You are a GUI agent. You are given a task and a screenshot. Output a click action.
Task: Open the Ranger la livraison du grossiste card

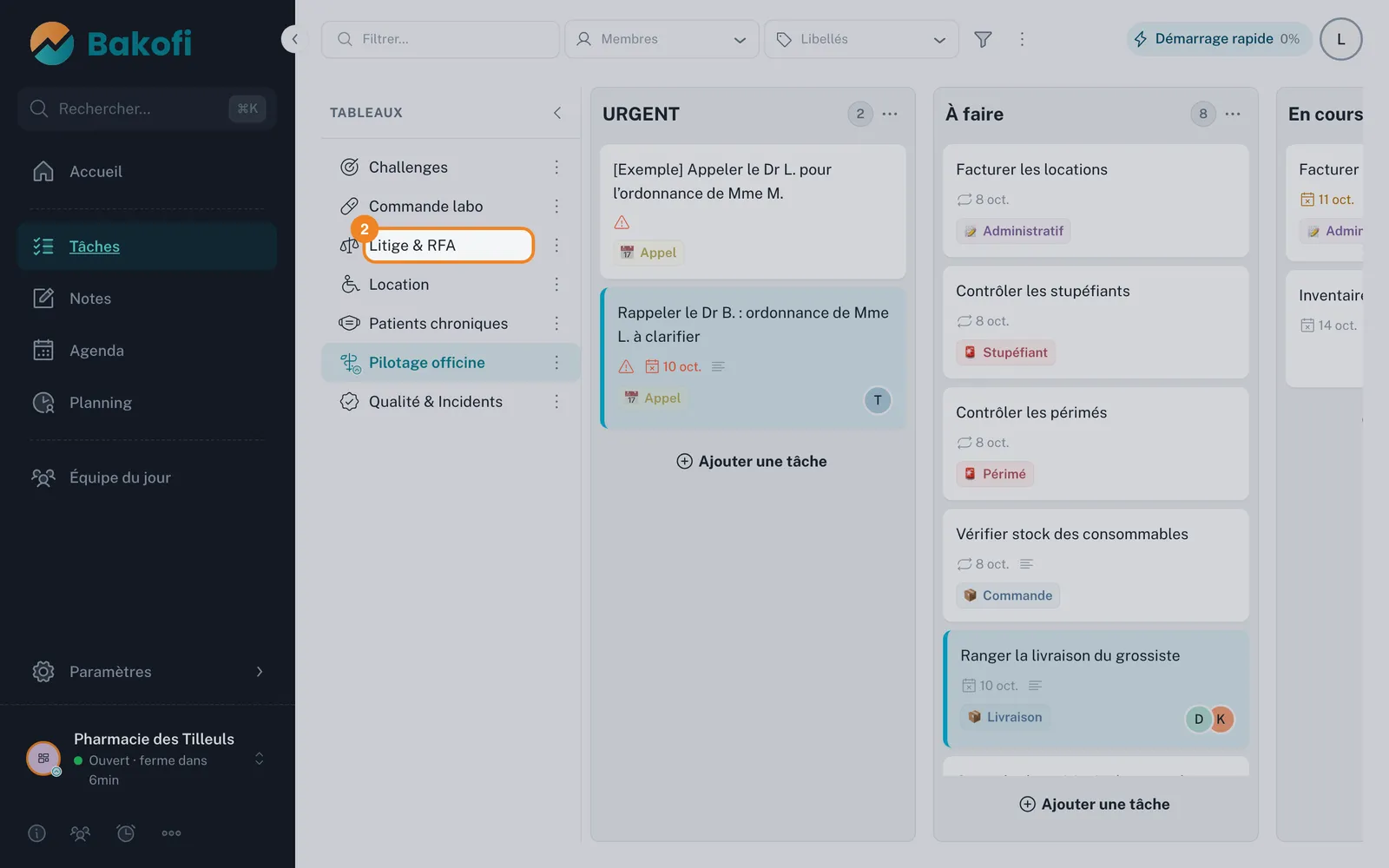[x=1096, y=689]
